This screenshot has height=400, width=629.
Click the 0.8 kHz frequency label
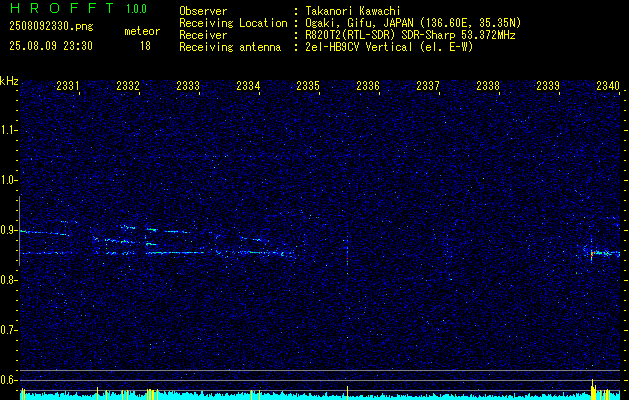(x=8, y=280)
